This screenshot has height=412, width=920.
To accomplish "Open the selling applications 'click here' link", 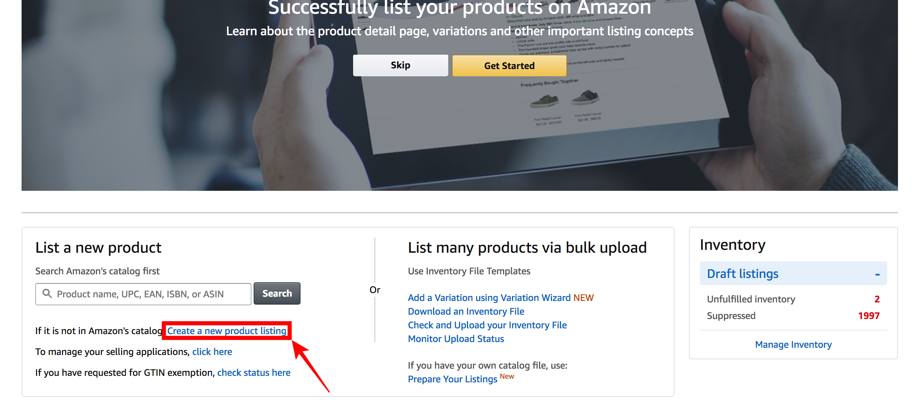I will pos(212,352).
